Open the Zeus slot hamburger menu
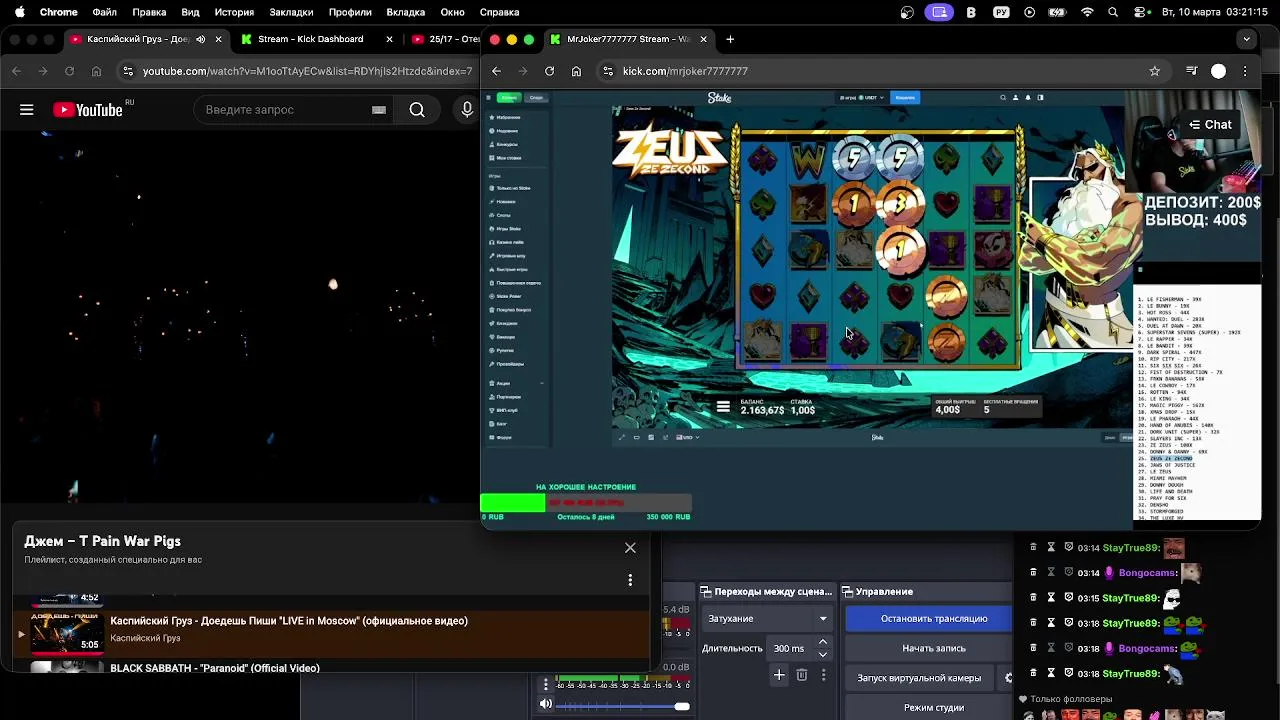 [723, 407]
